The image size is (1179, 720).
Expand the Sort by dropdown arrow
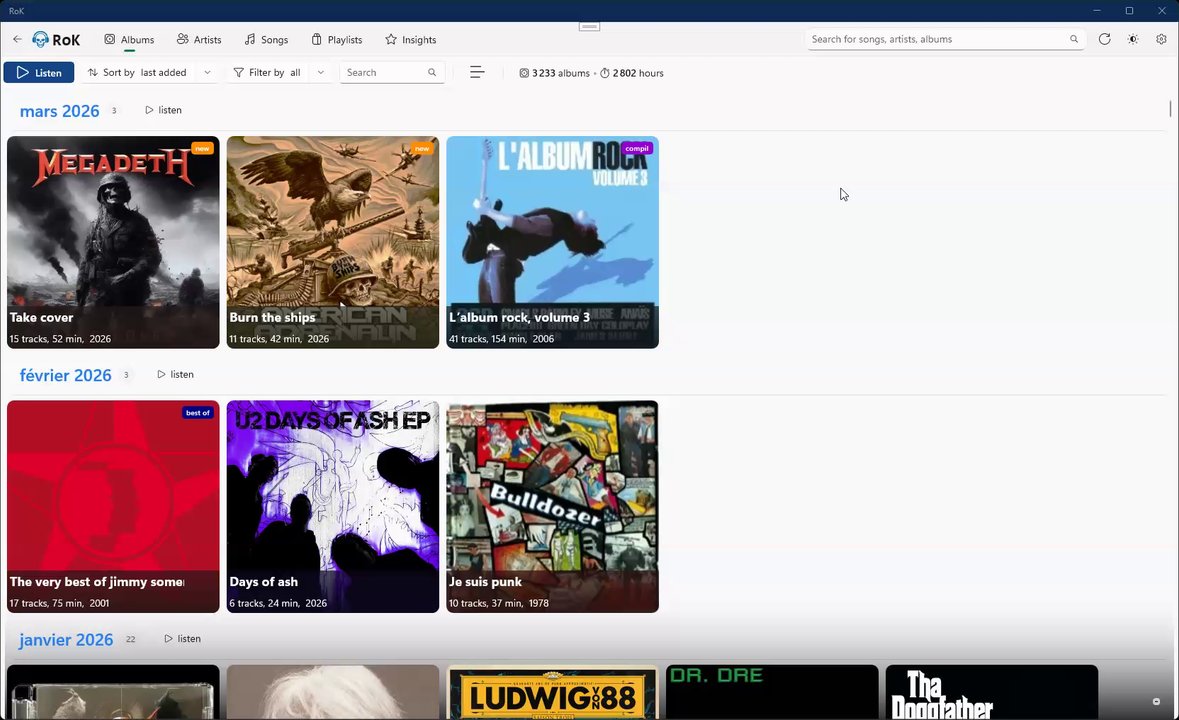(x=208, y=73)
